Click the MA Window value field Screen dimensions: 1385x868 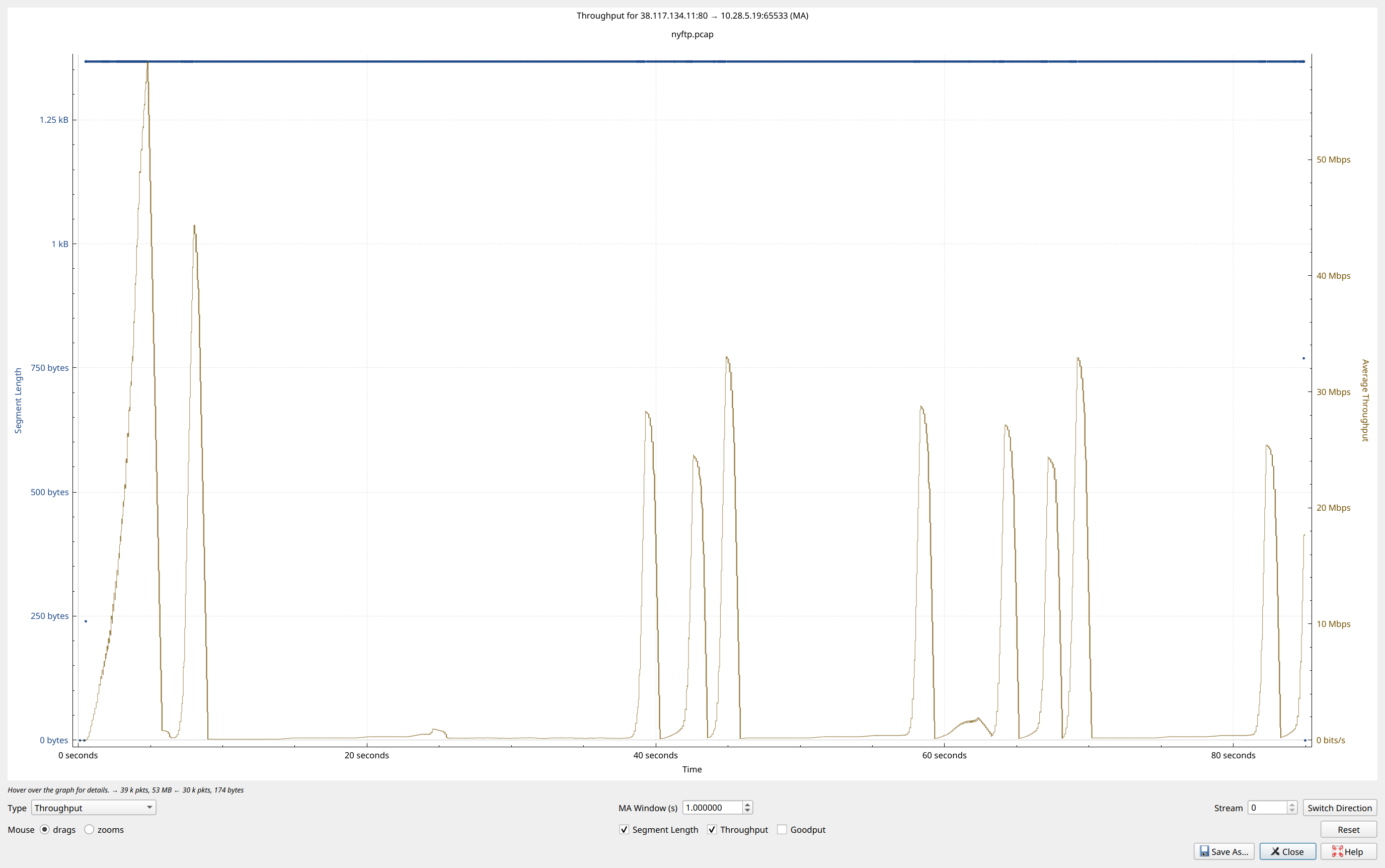[712, 808]
